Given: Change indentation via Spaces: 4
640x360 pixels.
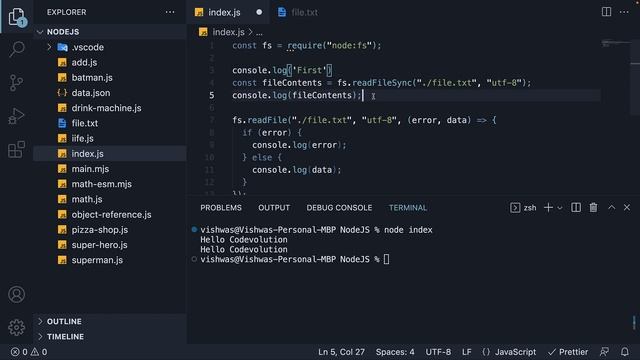Looking at the screenshot, I should [x=395, y=352].
